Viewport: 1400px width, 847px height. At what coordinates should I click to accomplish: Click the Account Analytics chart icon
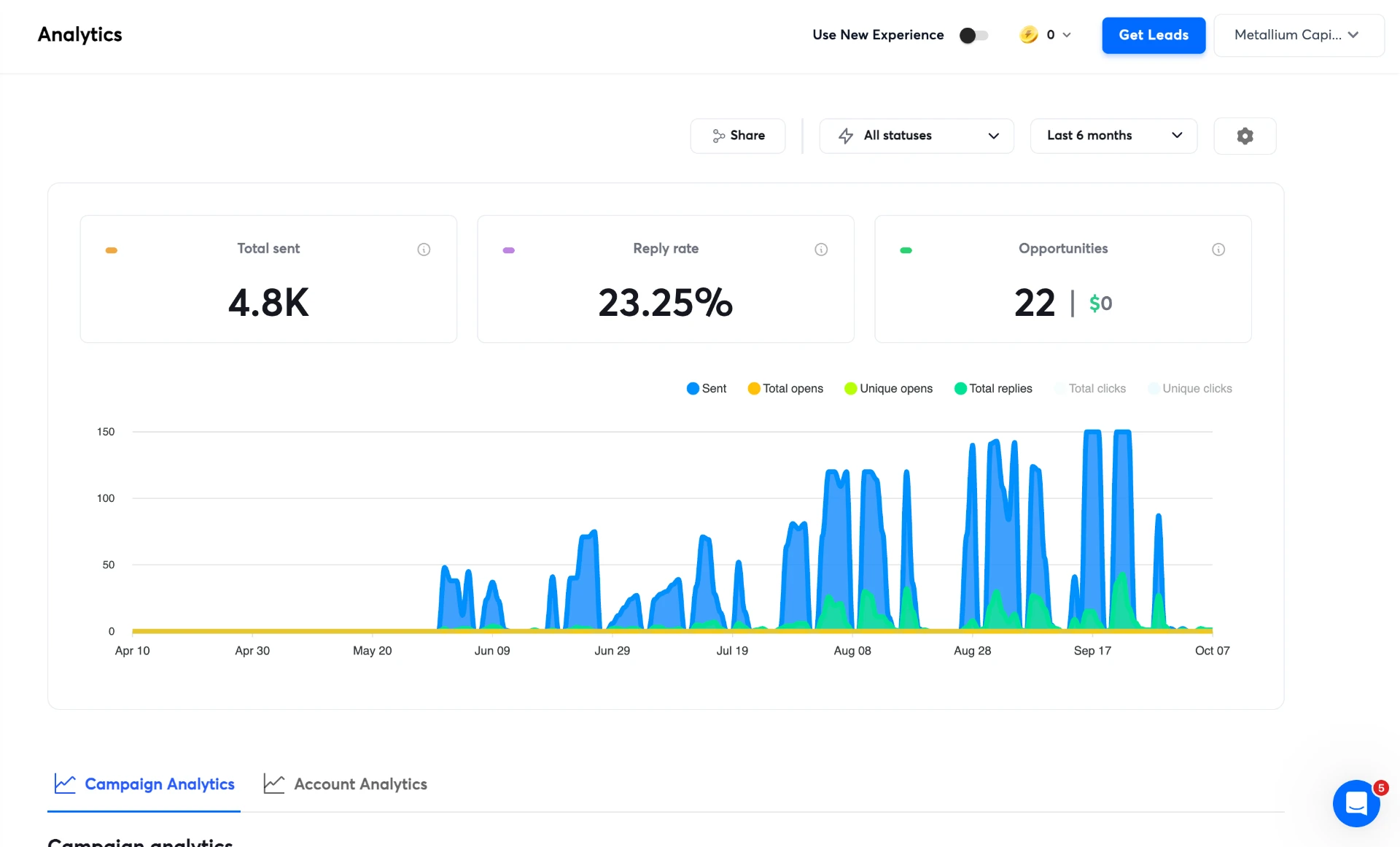pos(274,784)
